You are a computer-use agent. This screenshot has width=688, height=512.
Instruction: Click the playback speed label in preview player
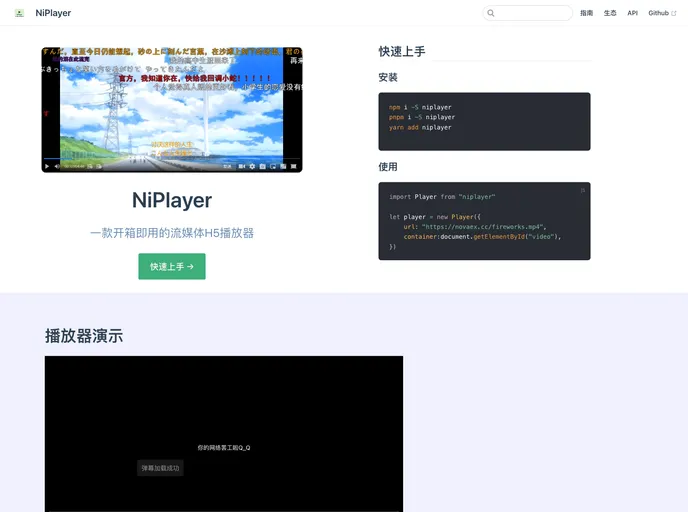[227, 166]
